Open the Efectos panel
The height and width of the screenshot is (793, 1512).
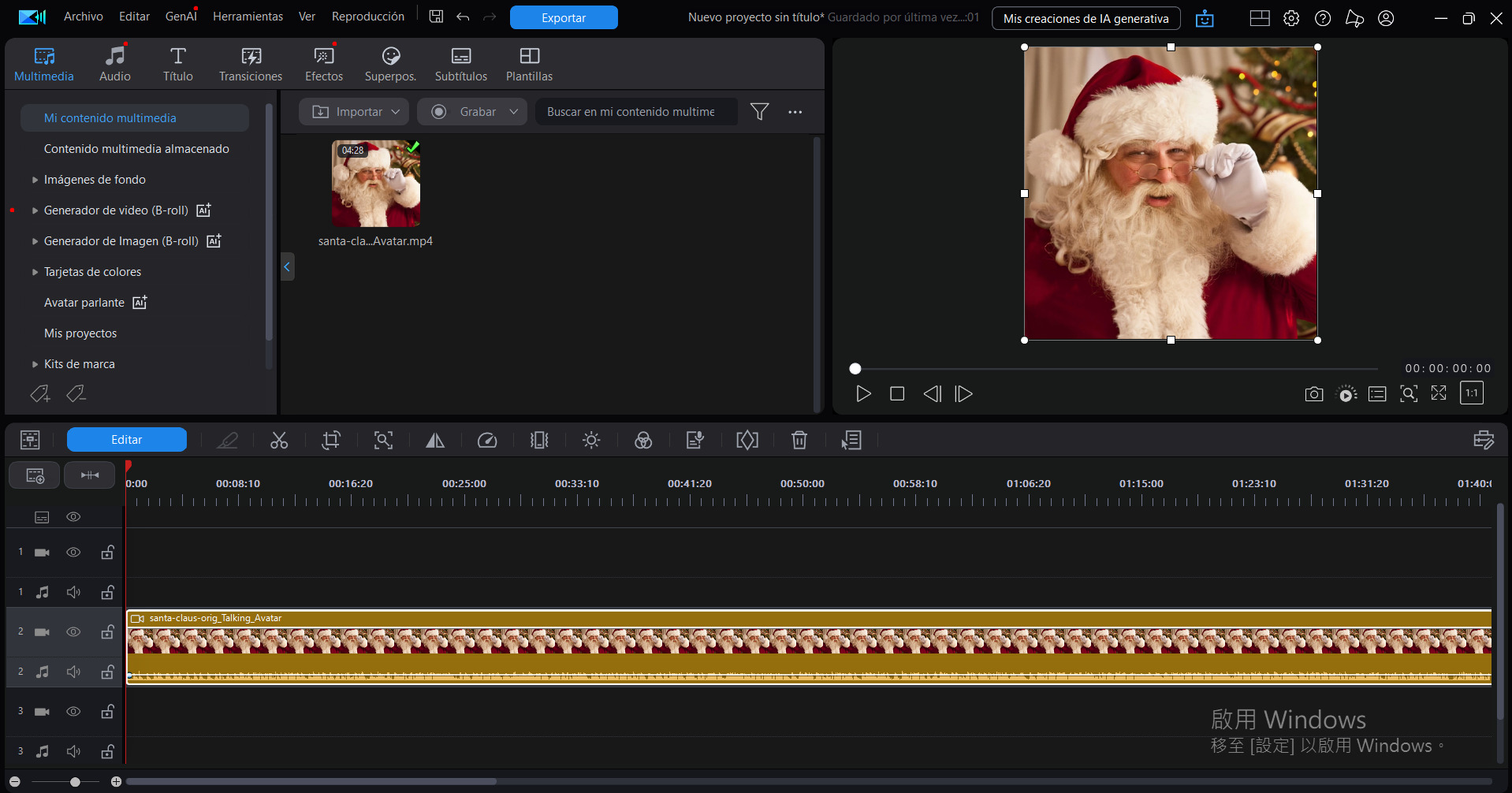point(323,62)
